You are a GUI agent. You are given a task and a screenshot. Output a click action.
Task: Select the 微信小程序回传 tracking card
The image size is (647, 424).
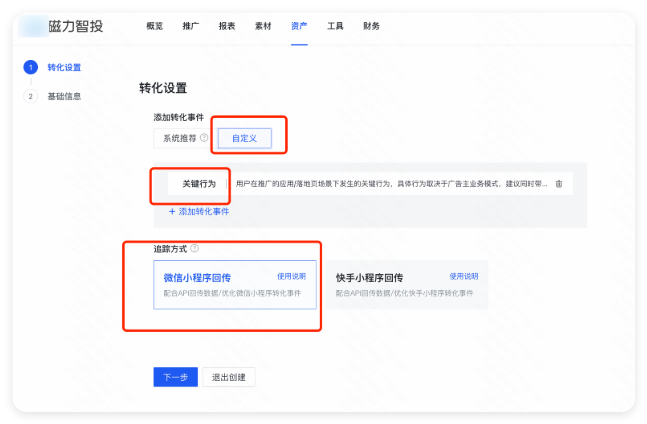pyautogui.click(x=235, y=285)
